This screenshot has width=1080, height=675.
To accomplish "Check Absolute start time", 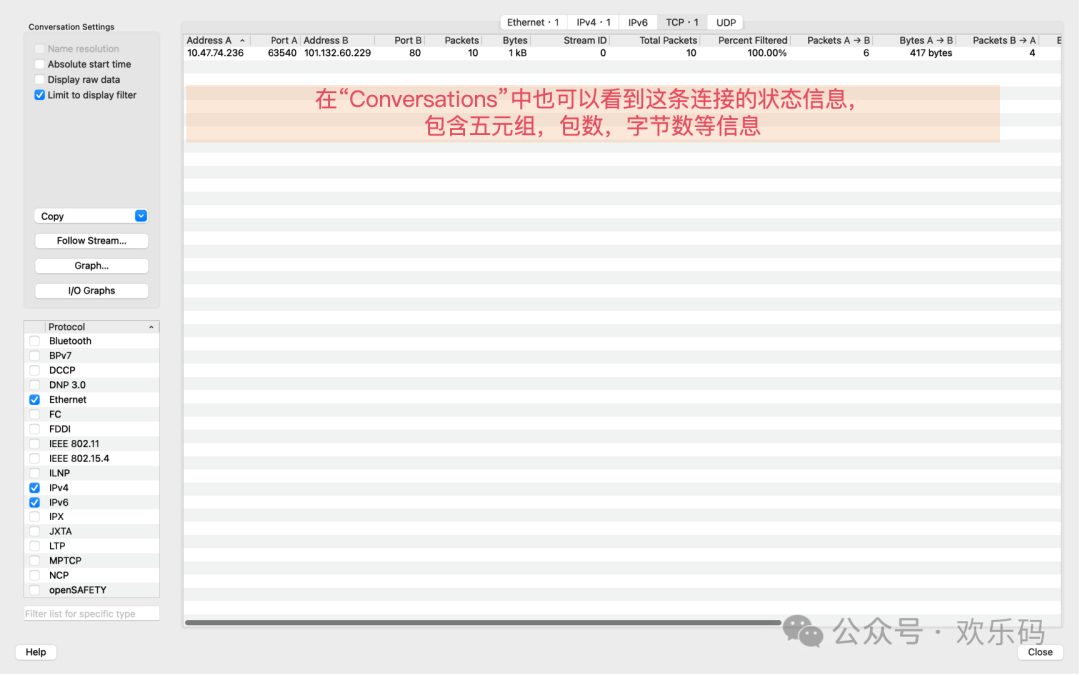I will 39,64.
